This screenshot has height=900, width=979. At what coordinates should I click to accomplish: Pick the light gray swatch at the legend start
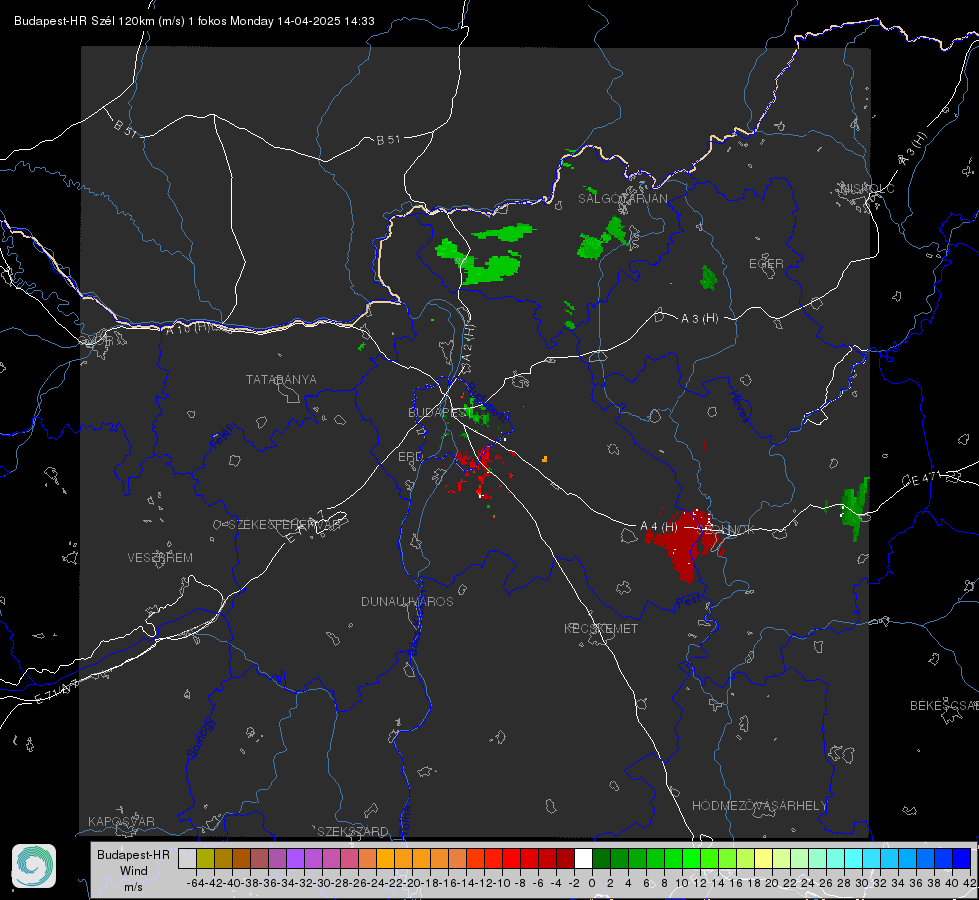click(x=187, y=858)
